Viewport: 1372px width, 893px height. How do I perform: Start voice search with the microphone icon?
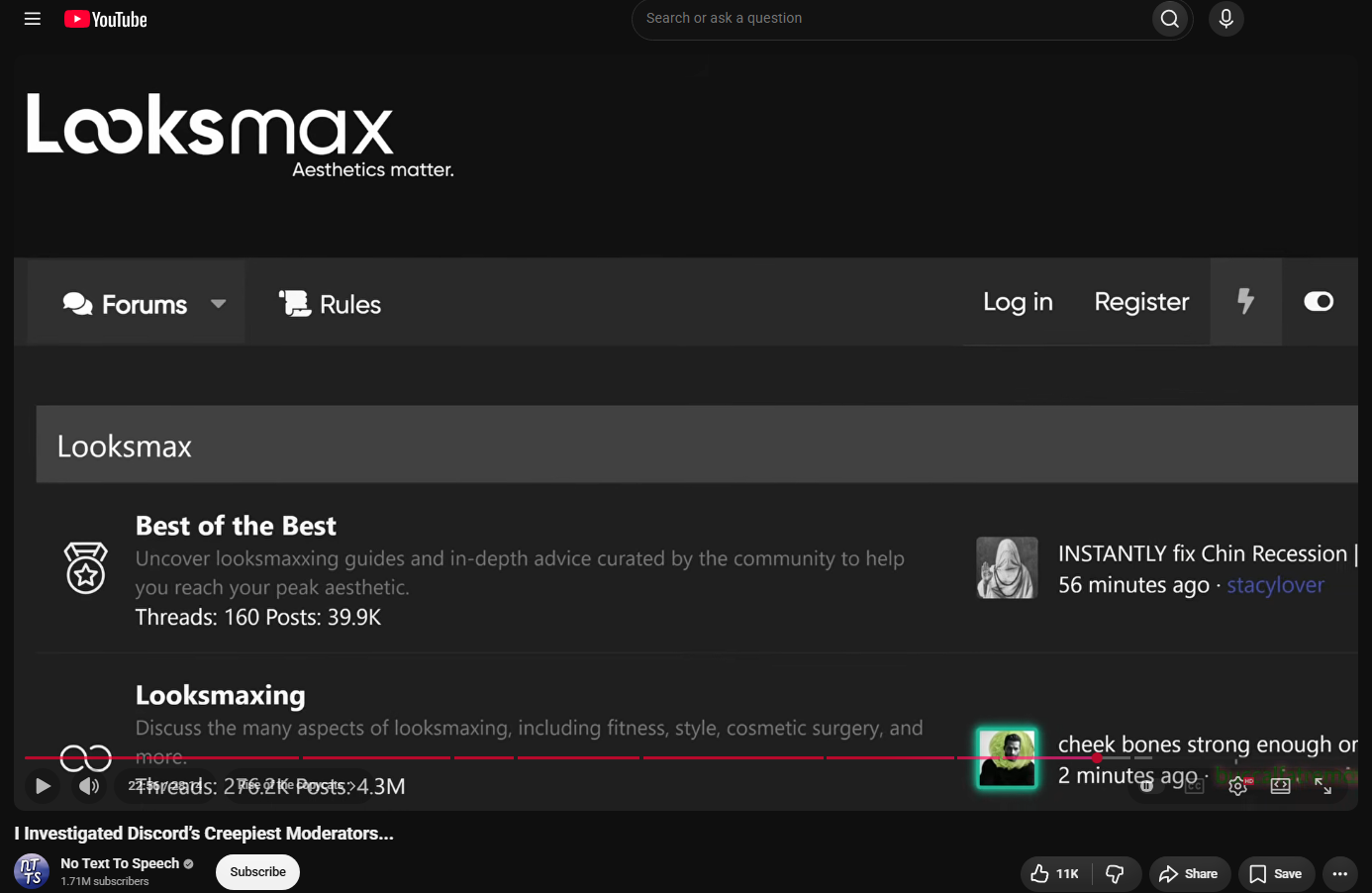coord(1226,19)
